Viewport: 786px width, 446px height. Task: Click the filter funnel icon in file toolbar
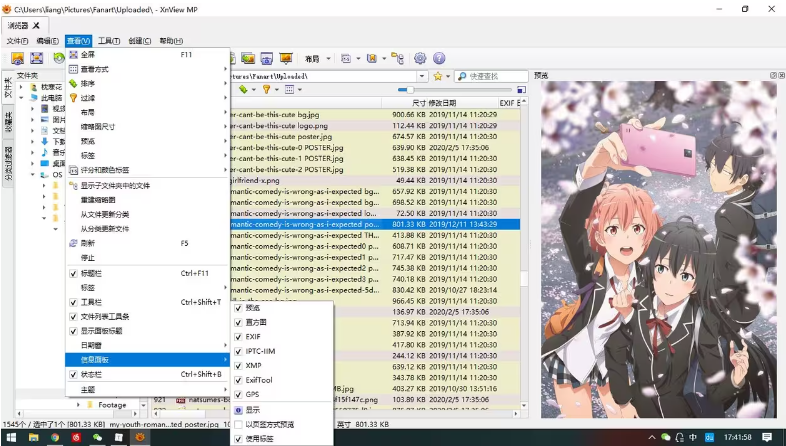(267, 90)
